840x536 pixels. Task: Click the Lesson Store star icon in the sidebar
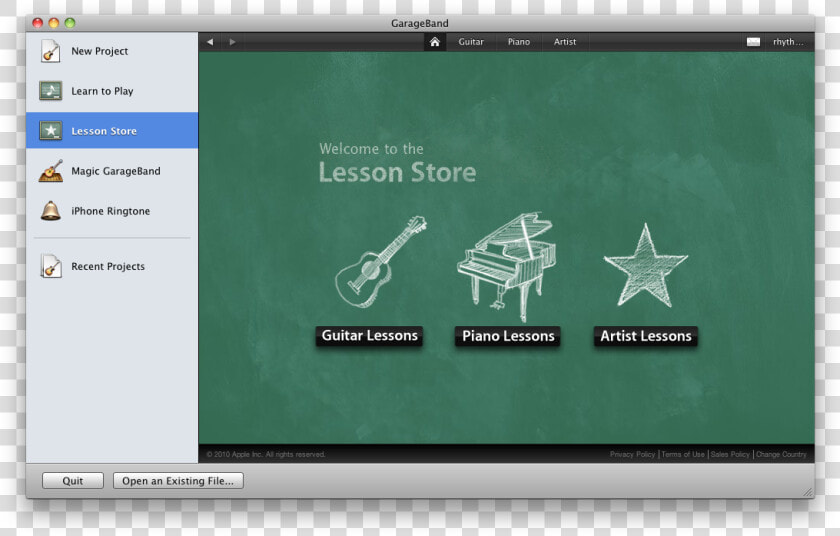click(x=50, y=131)
